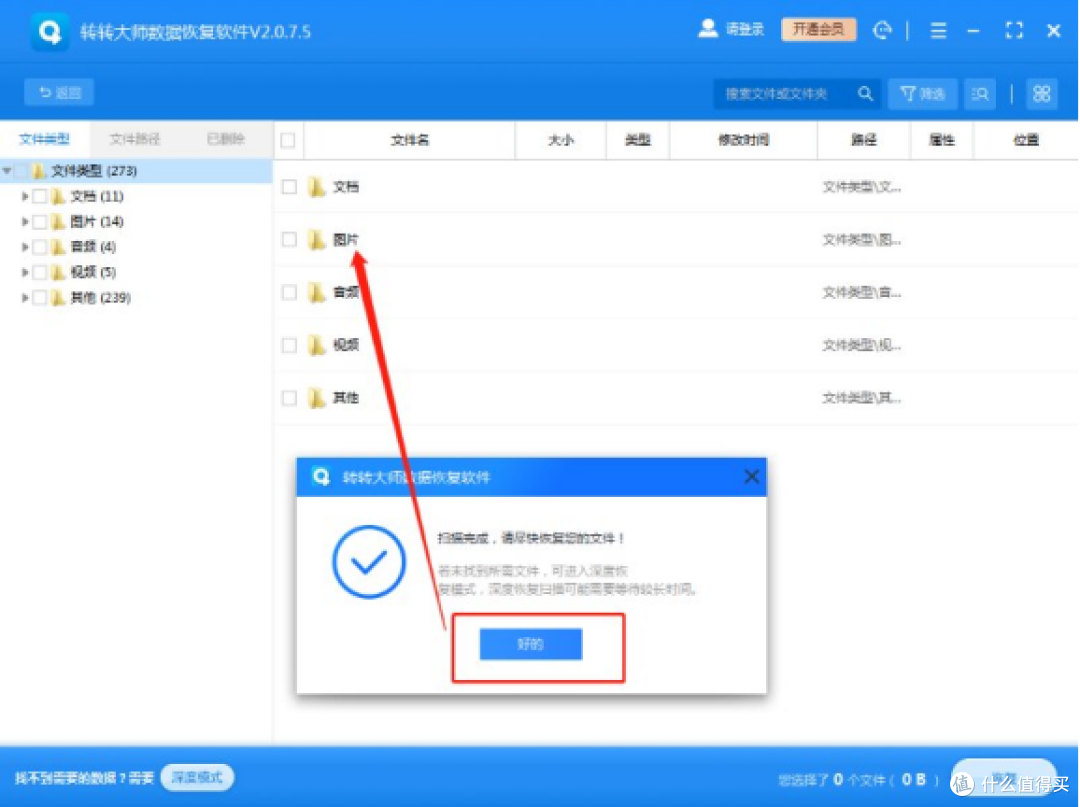The height and width of the screenshot is (807, 1080).
Task: Check the 其他 (239) tree checkbox
Action: (40, 297)
